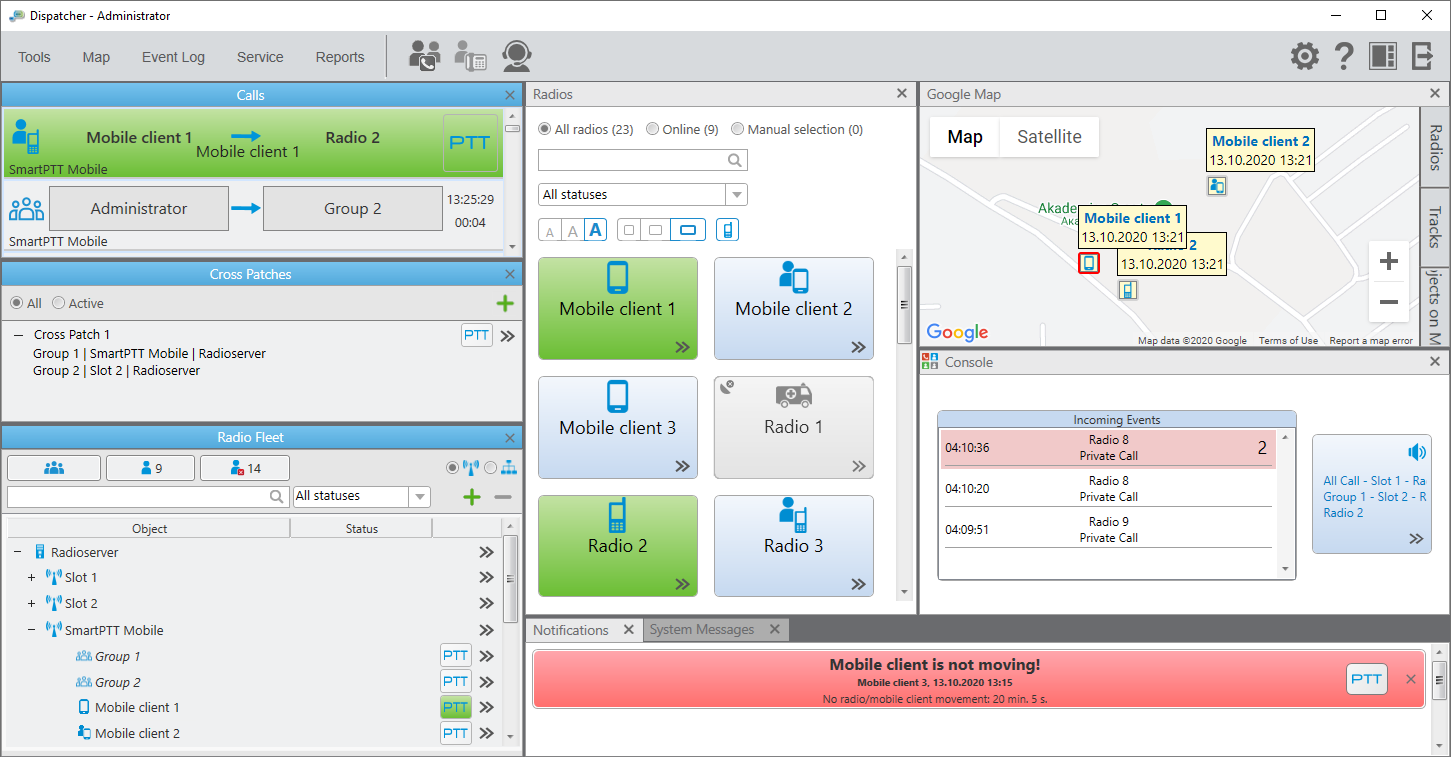Add a new cross patch with green plus
The image size is (1451, 757).
[x=505, y=303]
